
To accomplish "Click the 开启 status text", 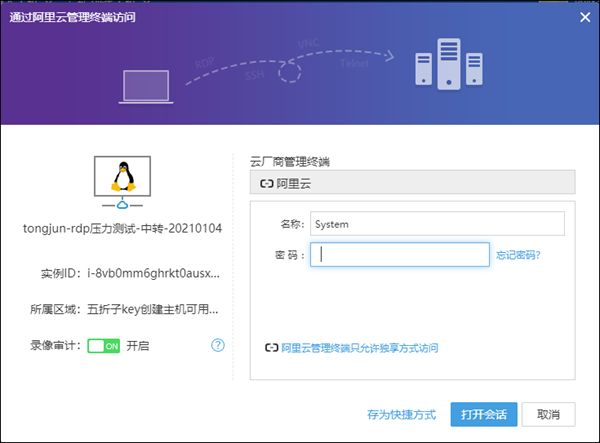I will coord(138,346).
